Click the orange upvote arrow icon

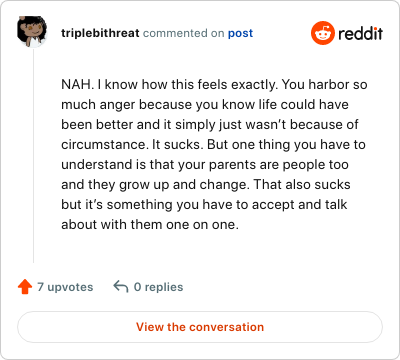25,287
